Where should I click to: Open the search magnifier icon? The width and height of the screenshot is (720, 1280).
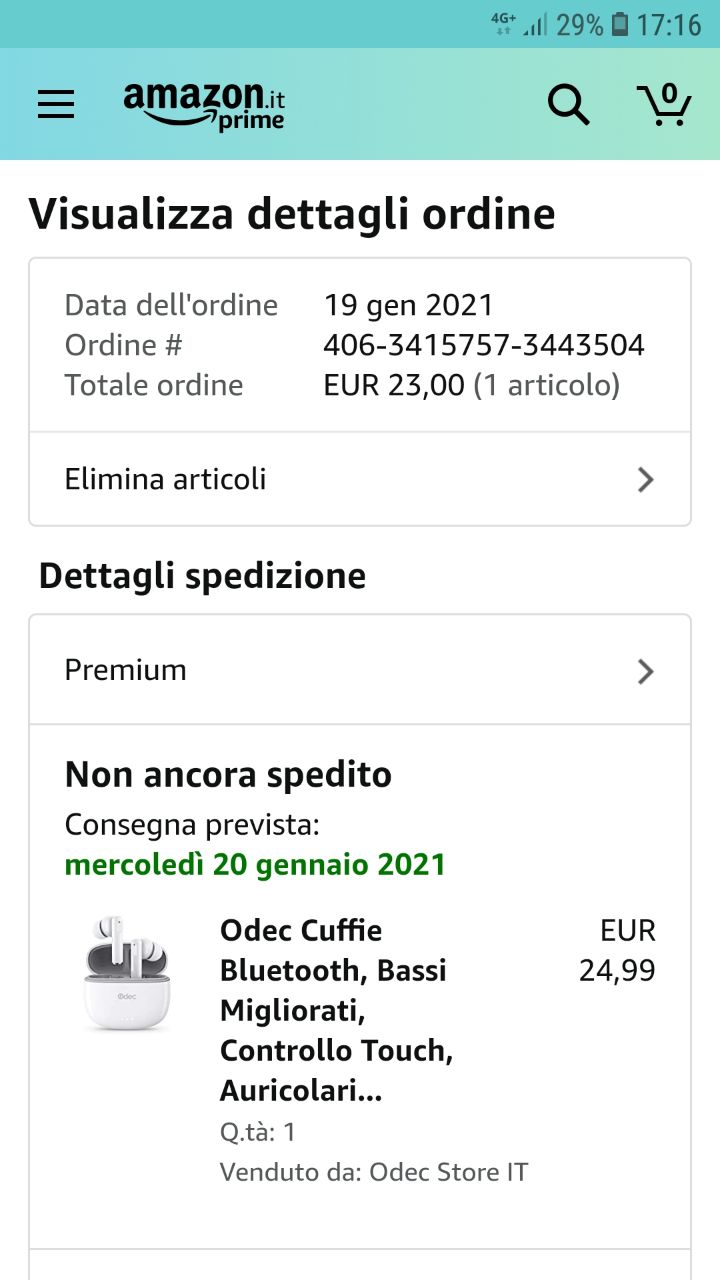click(568, 104)
